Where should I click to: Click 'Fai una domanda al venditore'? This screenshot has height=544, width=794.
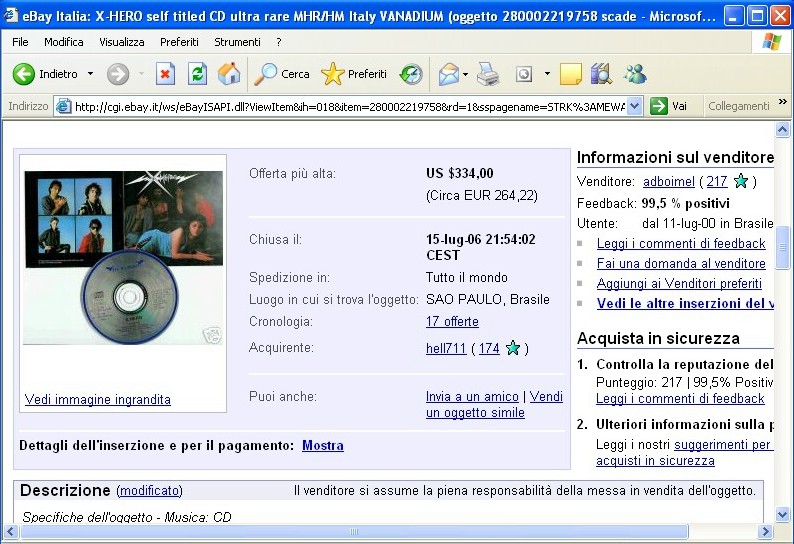(x=681, y=263)
